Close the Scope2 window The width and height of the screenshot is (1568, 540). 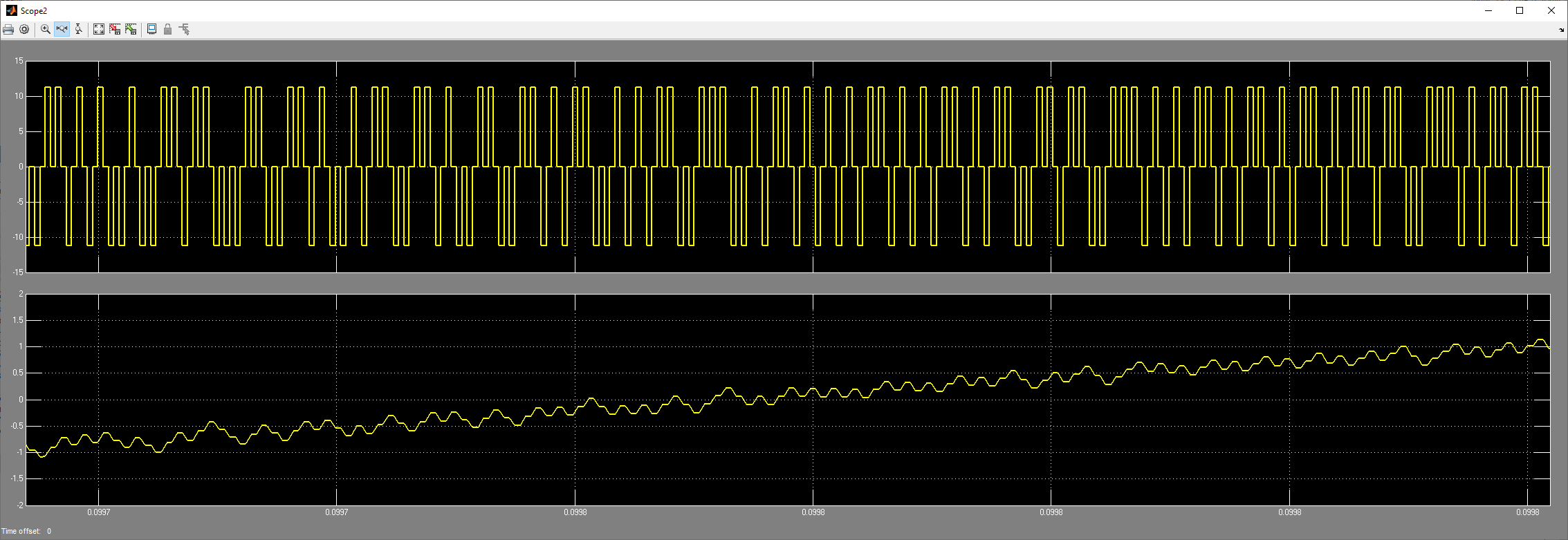[1551, 10]
